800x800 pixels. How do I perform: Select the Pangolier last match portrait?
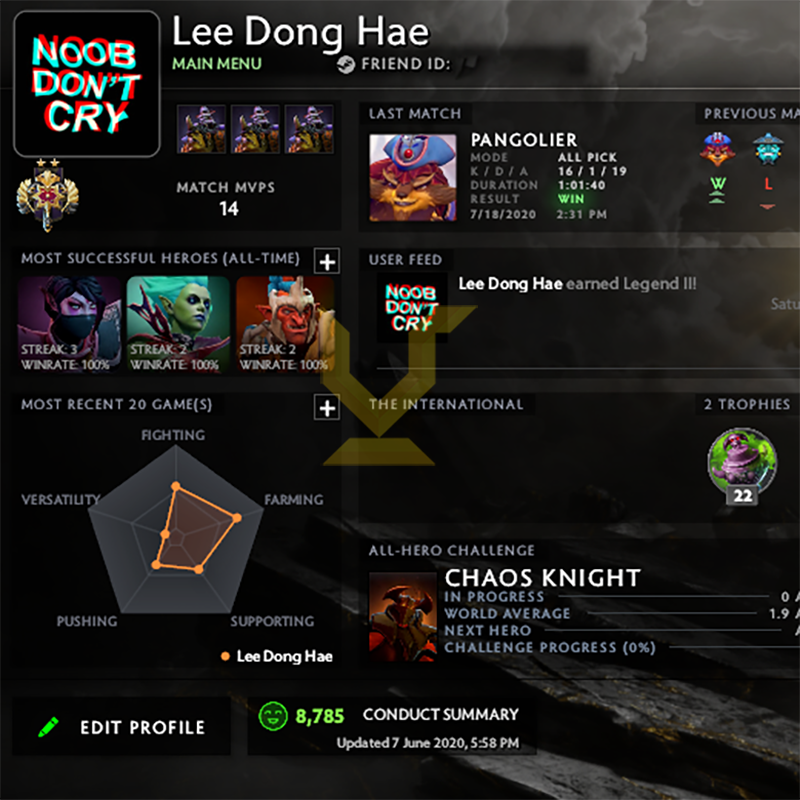click(x=413, y=178)
